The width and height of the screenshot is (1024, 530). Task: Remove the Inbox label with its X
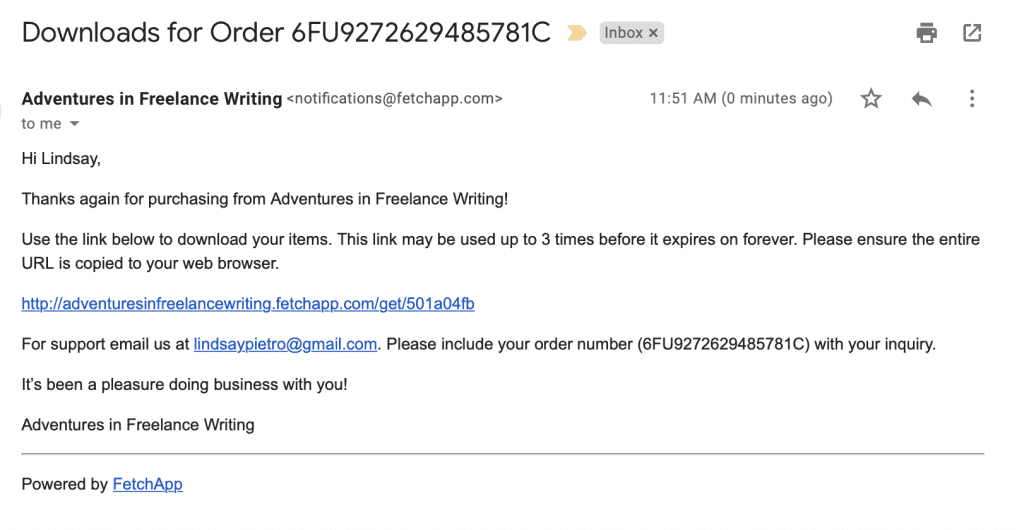654,33
